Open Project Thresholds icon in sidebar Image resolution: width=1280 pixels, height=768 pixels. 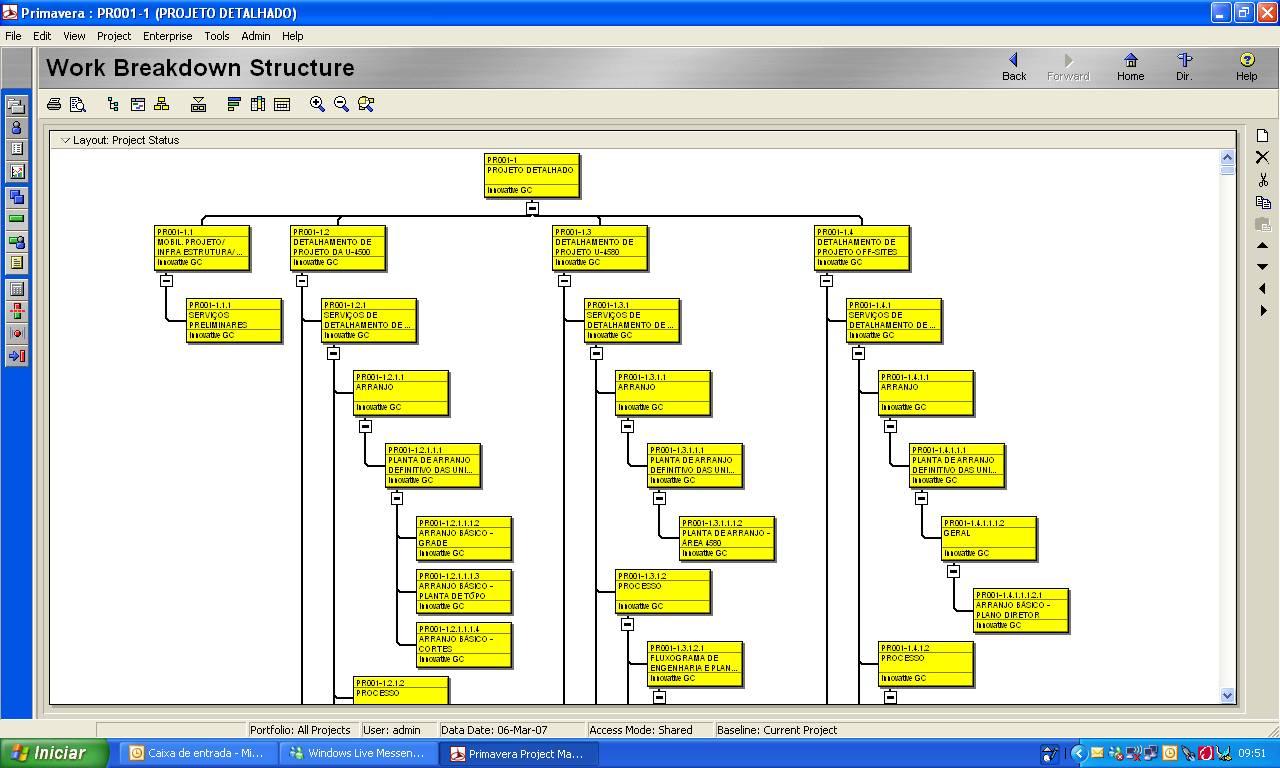point(16,311)
